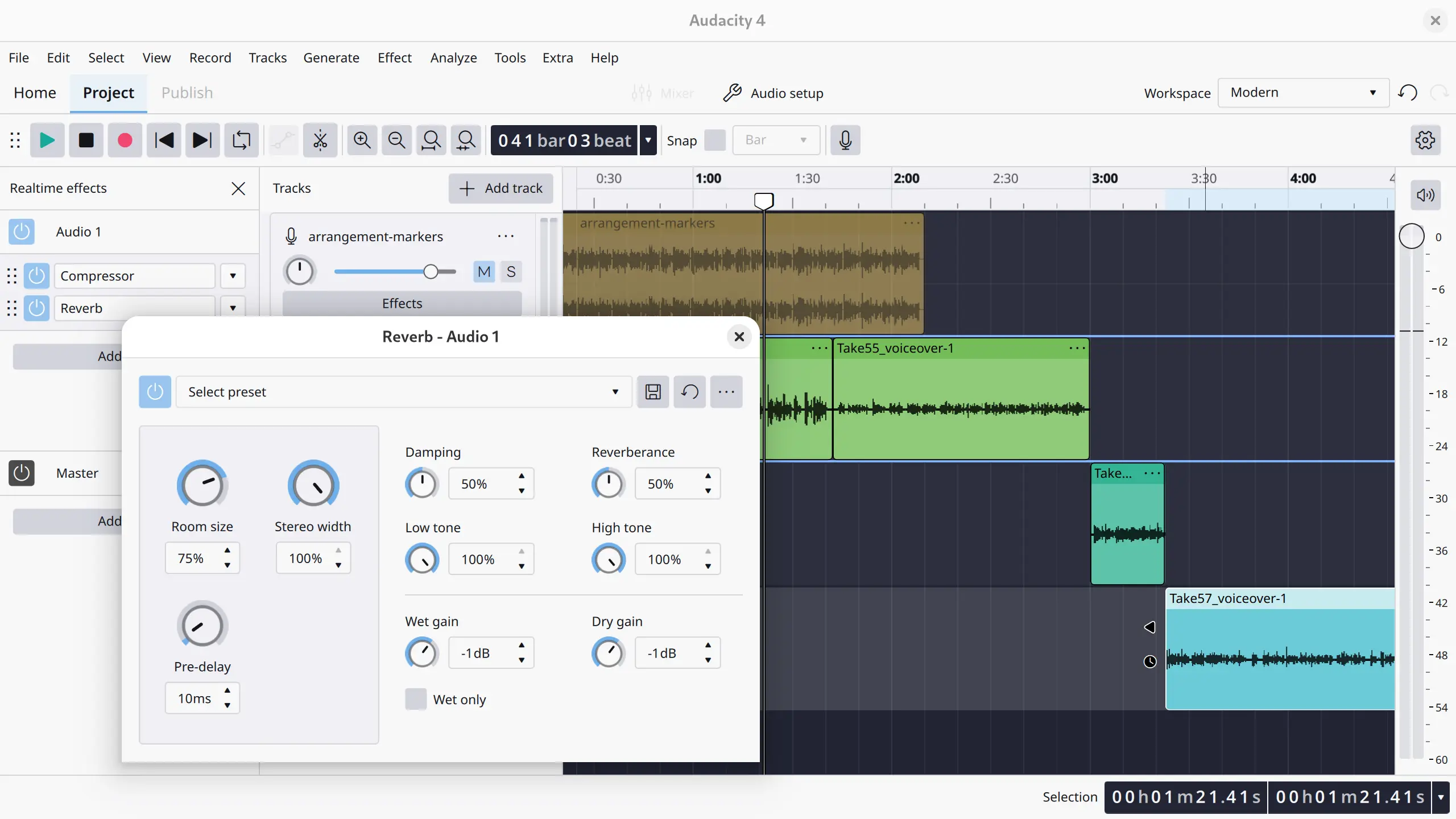Click the Add track button
Screen dimensions: 1456x819
tap(501, 188)
